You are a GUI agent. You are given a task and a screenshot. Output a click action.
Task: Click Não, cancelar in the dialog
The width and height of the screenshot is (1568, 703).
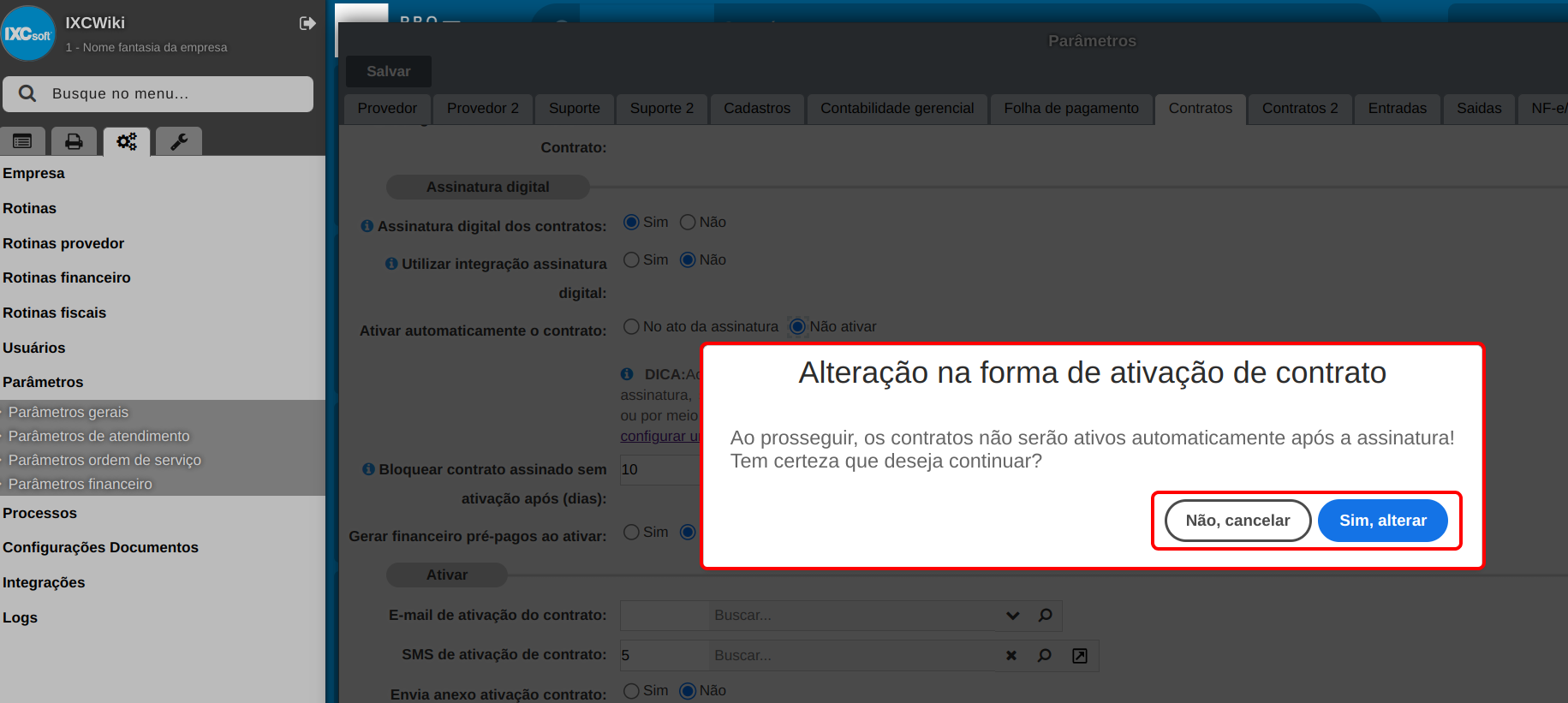click(1237, 521)
